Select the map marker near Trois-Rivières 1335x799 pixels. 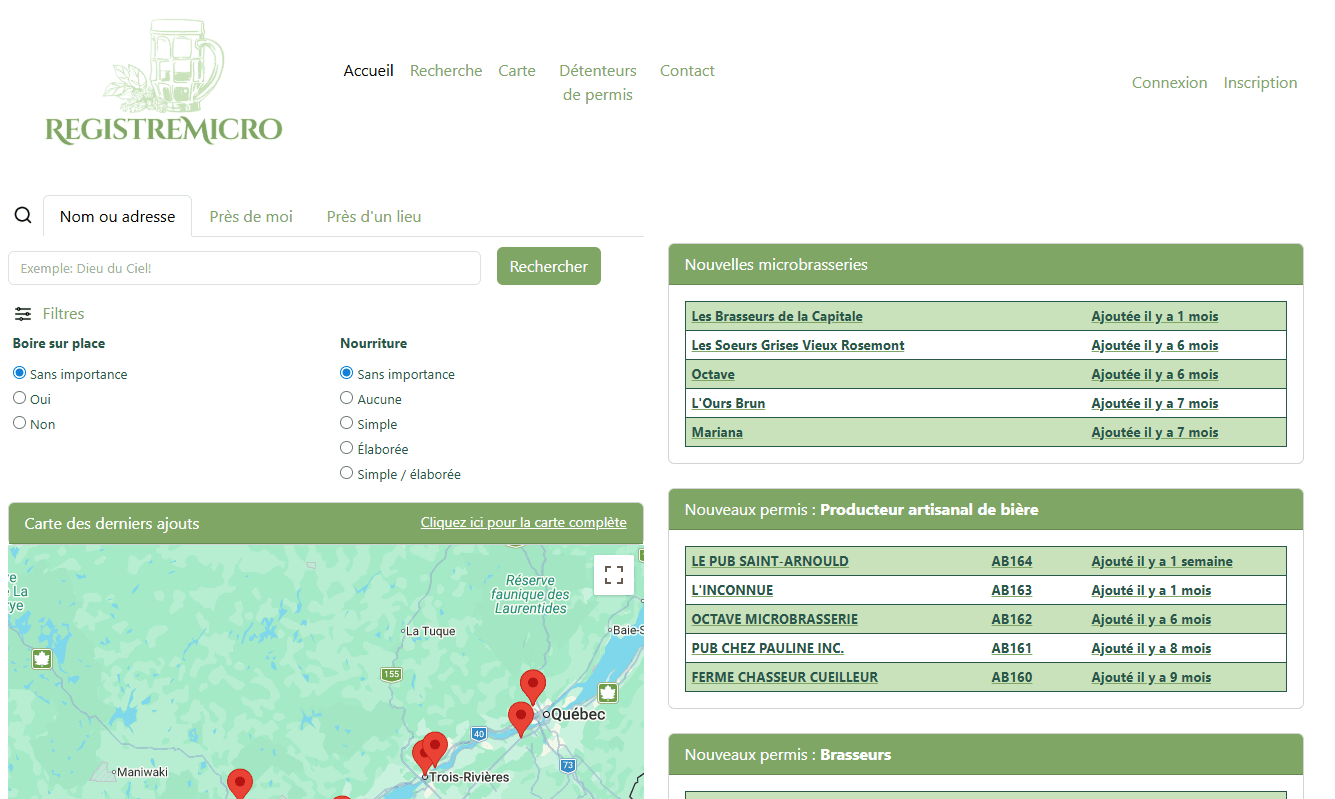(434, 747)
